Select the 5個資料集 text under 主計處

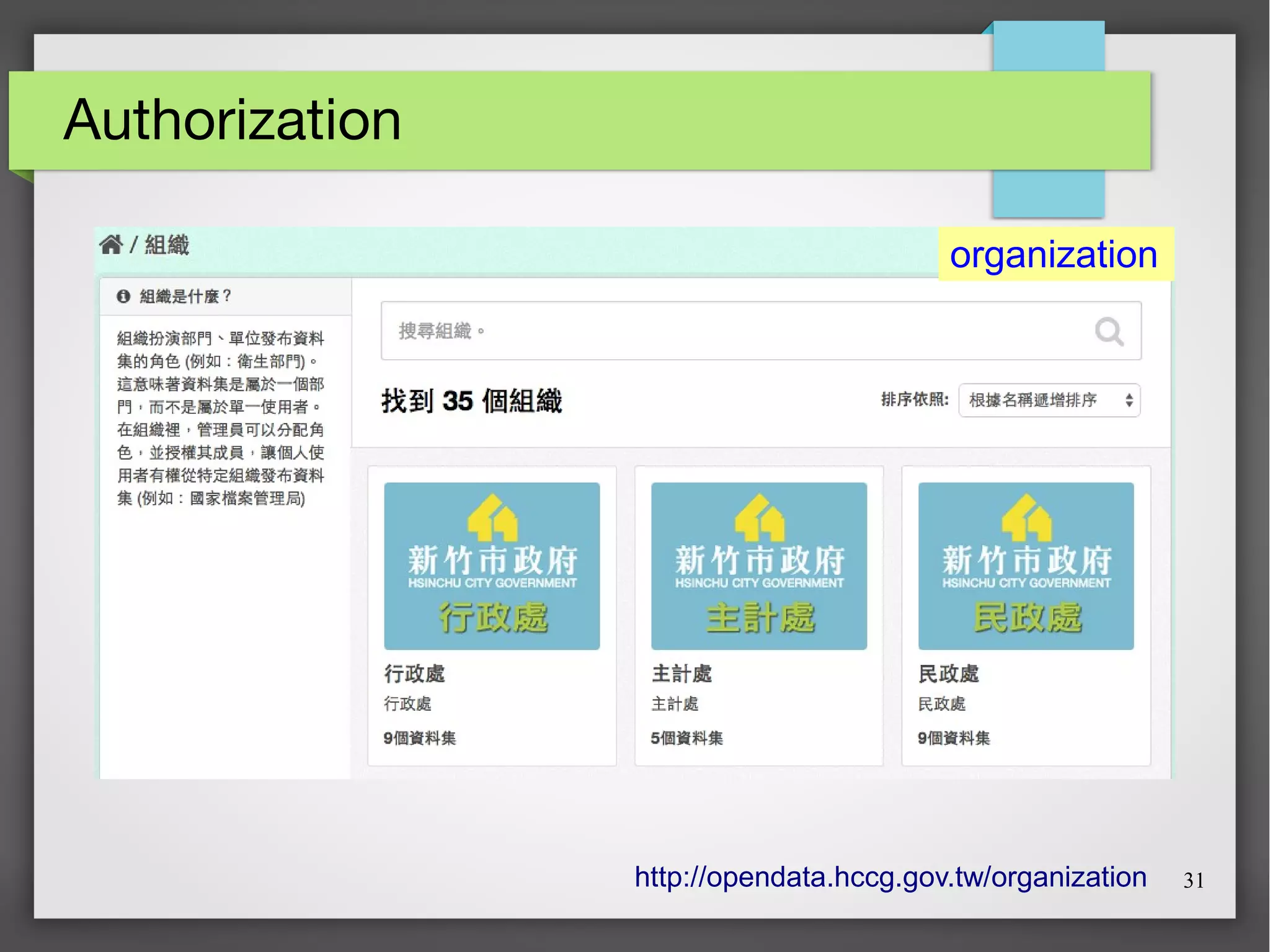pyautogui.click(x=687, y=738)
